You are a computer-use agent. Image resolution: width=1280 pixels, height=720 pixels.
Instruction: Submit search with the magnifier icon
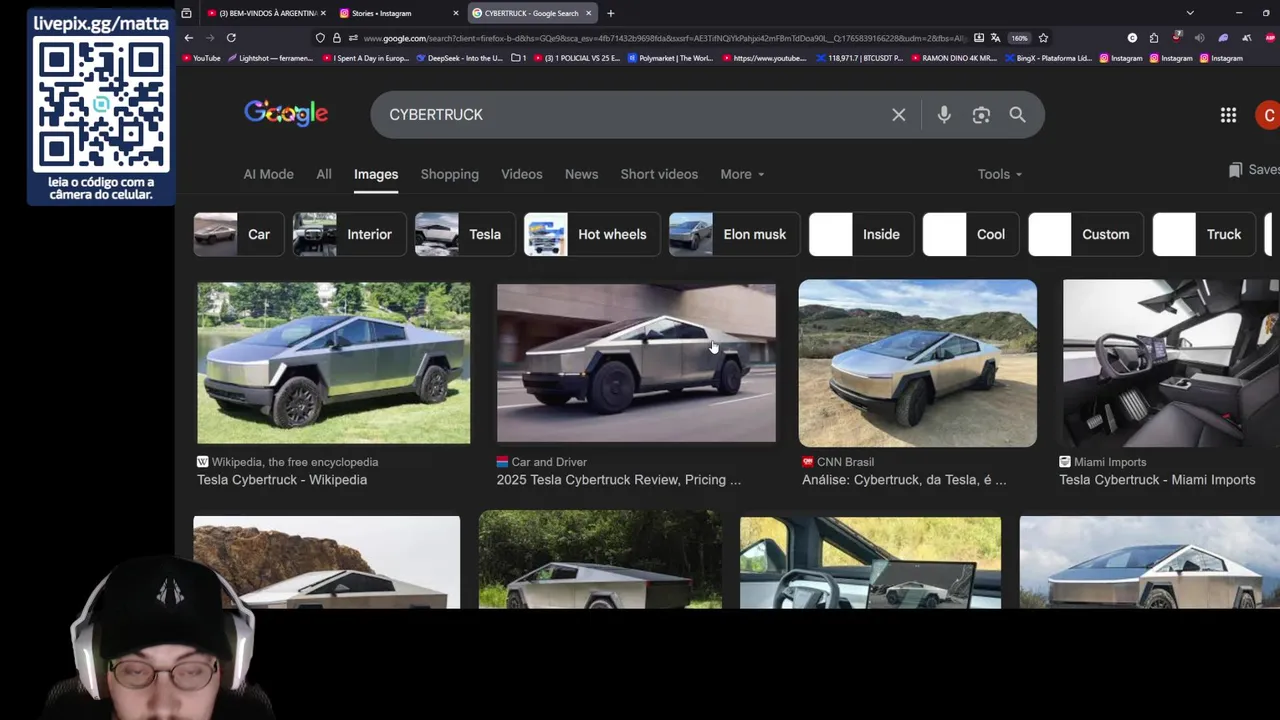click(1017, 115)
